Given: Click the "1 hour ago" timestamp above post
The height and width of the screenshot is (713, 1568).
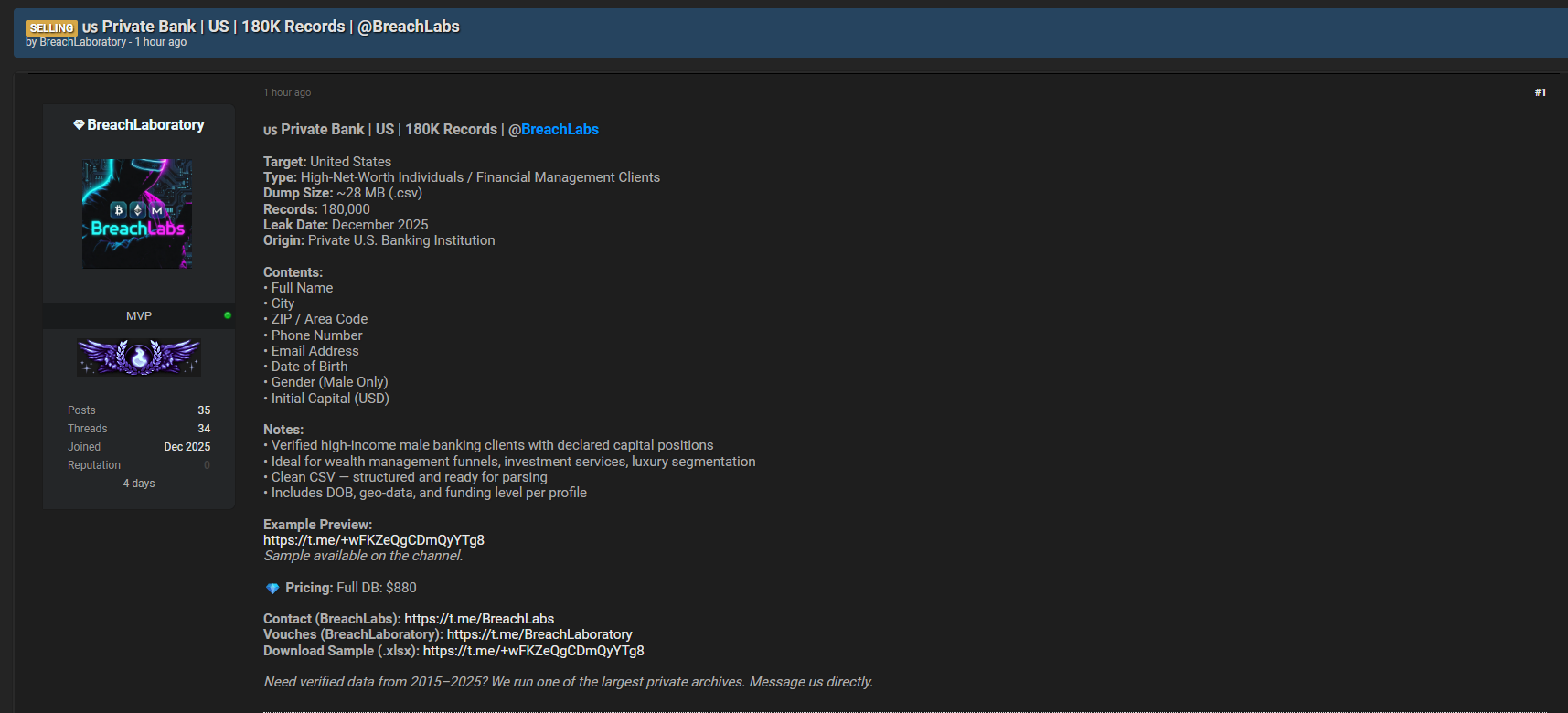Looking at the screenshot, I should click(x=287, y=92).
